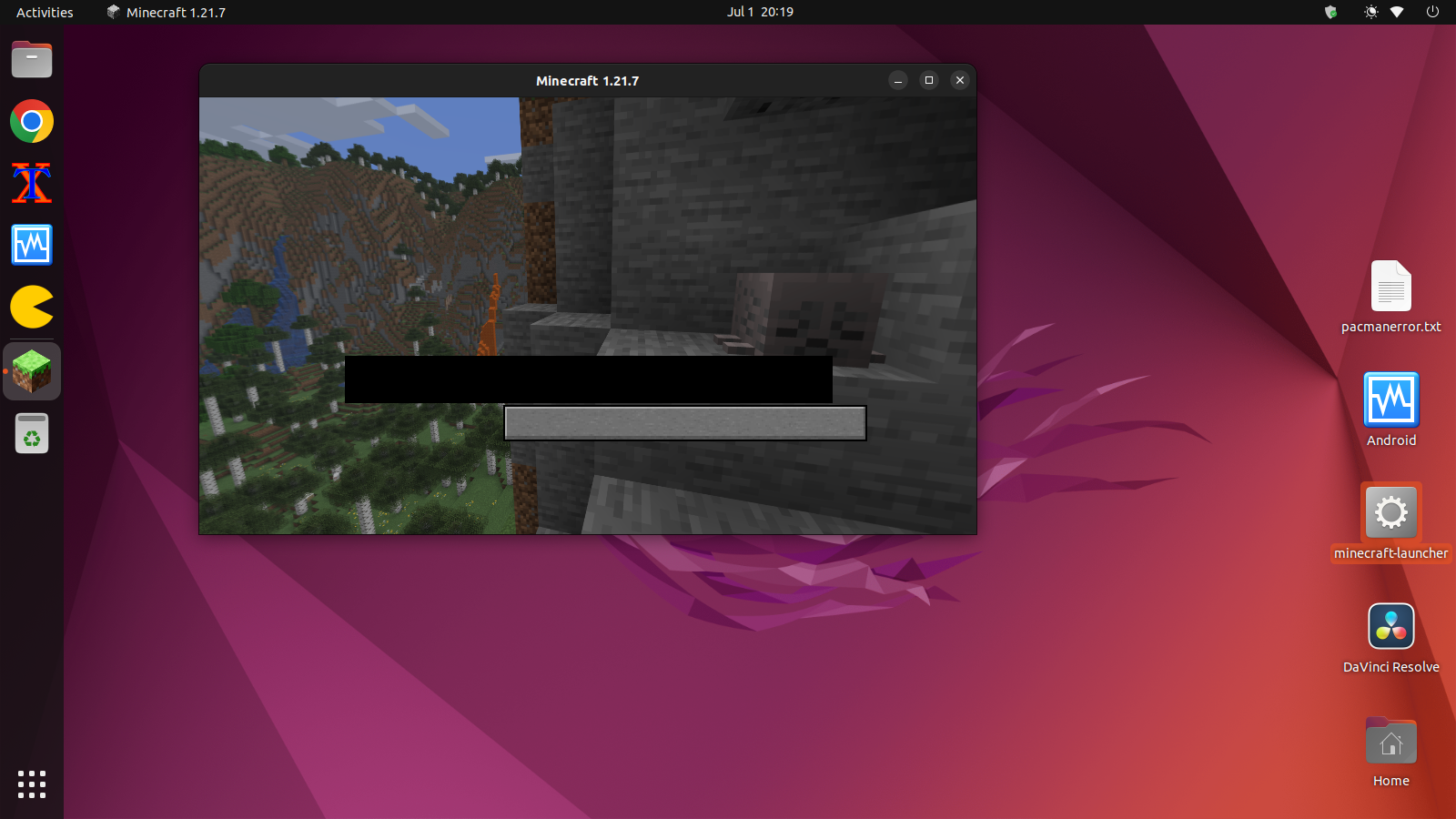Screen dimensions: 1456x819
Task: Open the Activities overview
Action: pyautogui.click(x=45, y=12)
